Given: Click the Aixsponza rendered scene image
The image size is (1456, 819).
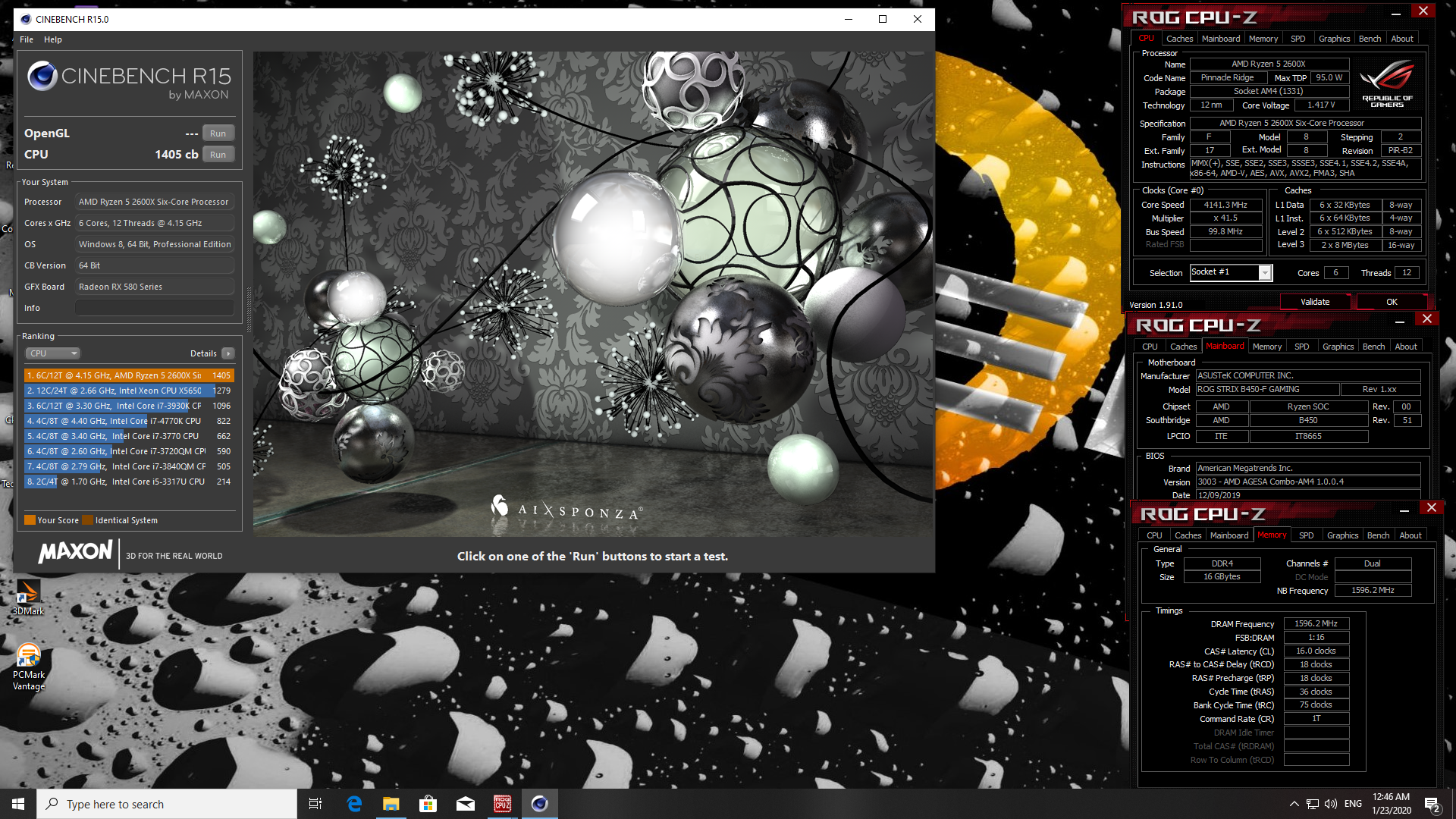Looking at the screenshot, I should point(593,294).
